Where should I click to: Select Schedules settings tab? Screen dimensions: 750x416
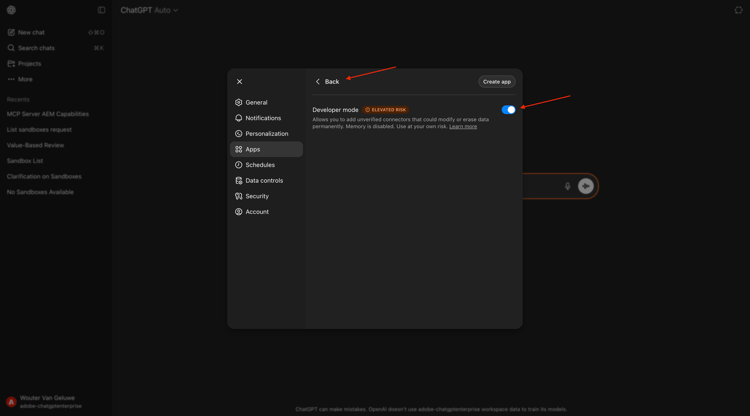pos(266,165)
